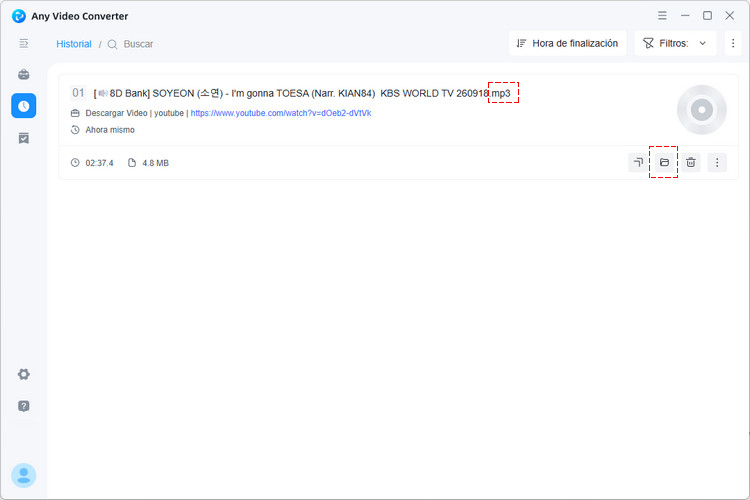This screenshot has height=500, width=750.
Task: Click the send-to-tool arrow icon
Action: (638, 163)
